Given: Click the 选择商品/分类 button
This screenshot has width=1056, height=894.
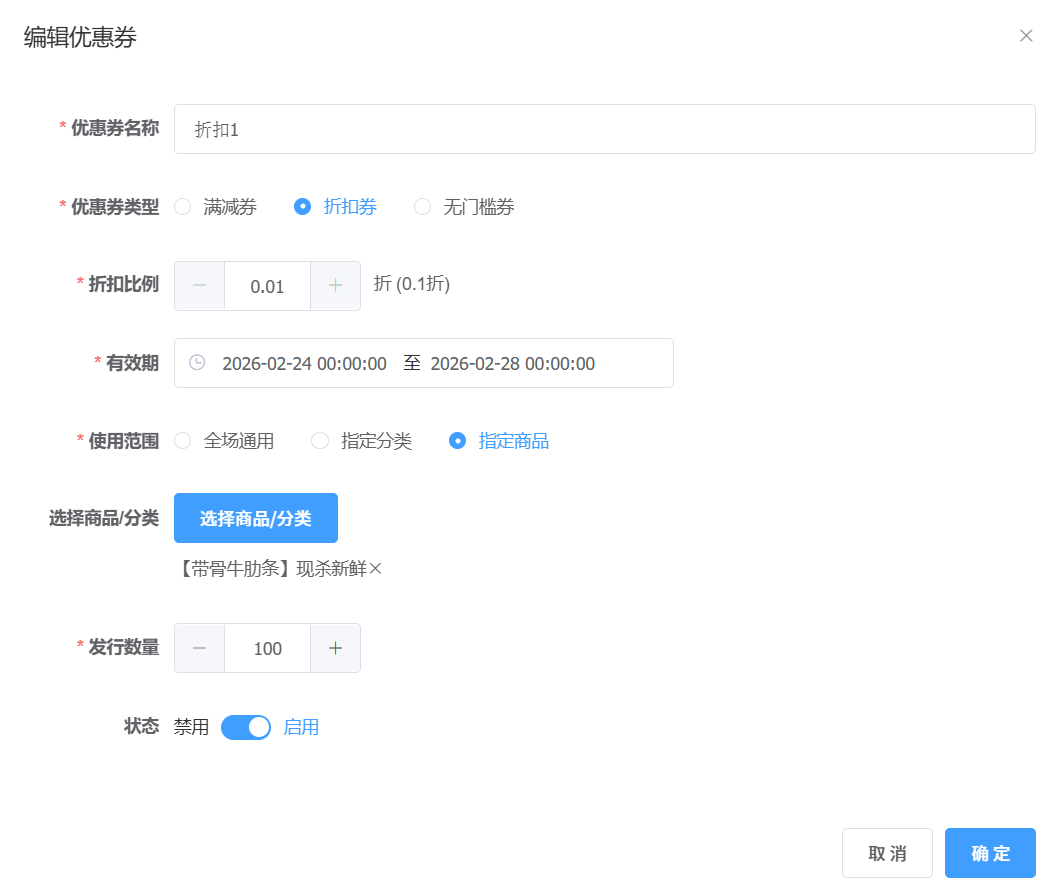Looking at the screenshot, I should coord(256,518).
